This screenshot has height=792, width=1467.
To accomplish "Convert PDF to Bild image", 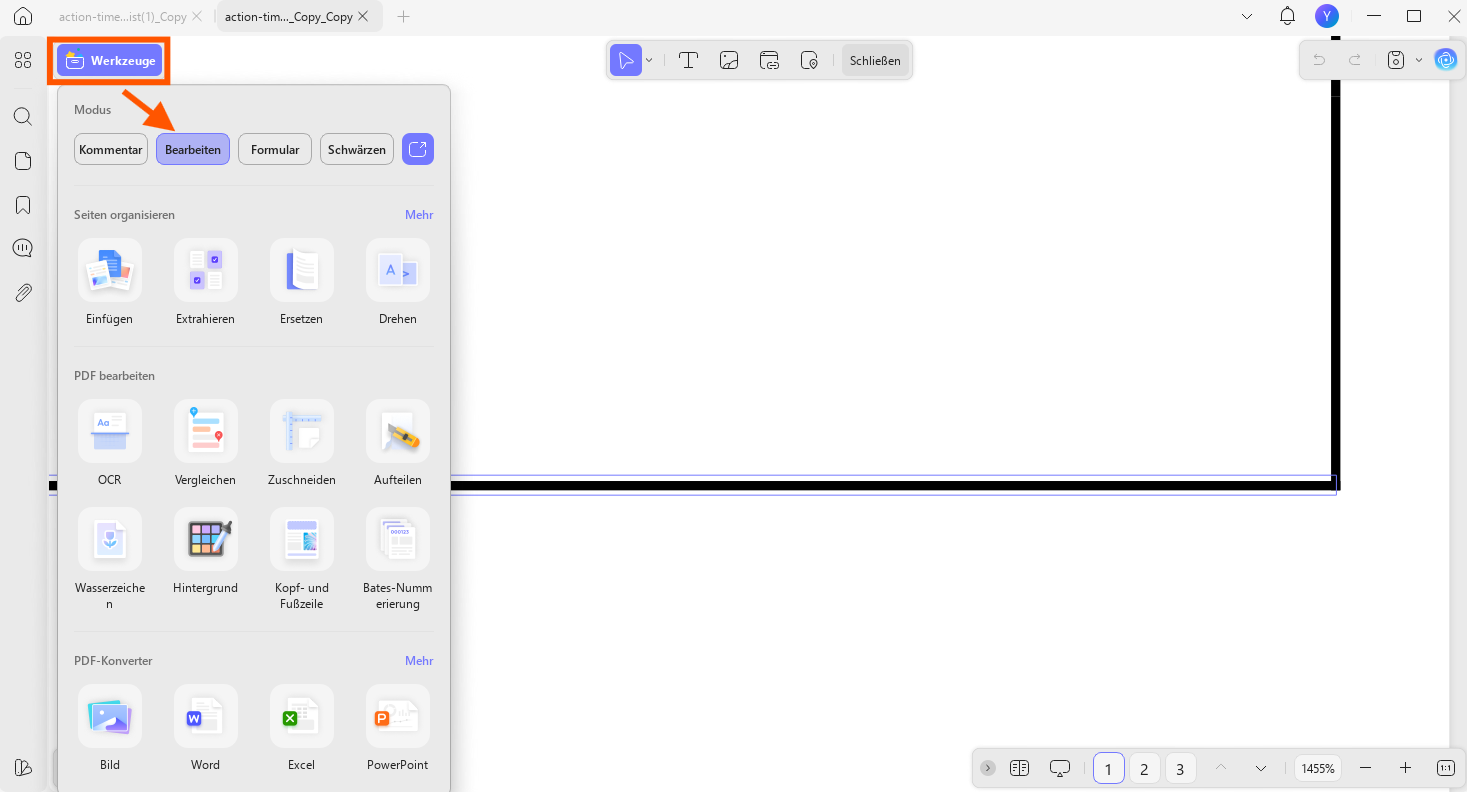I will 110,716.
